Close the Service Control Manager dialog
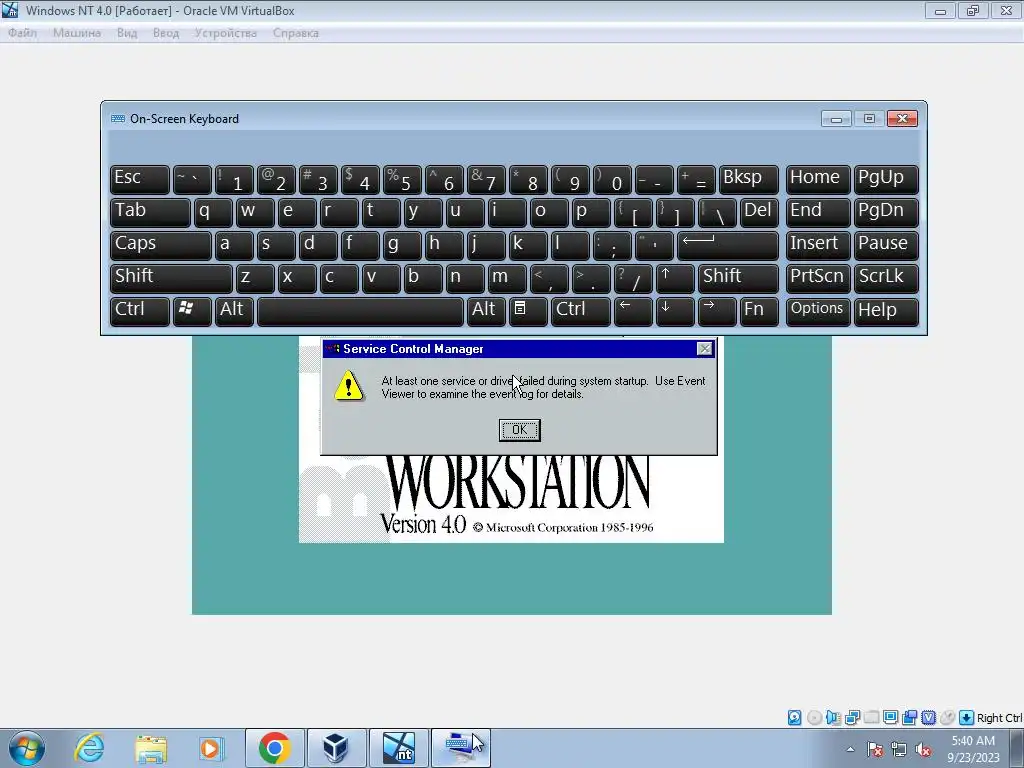The height and width of the screenshot is (768, 1024). [705, 349]
